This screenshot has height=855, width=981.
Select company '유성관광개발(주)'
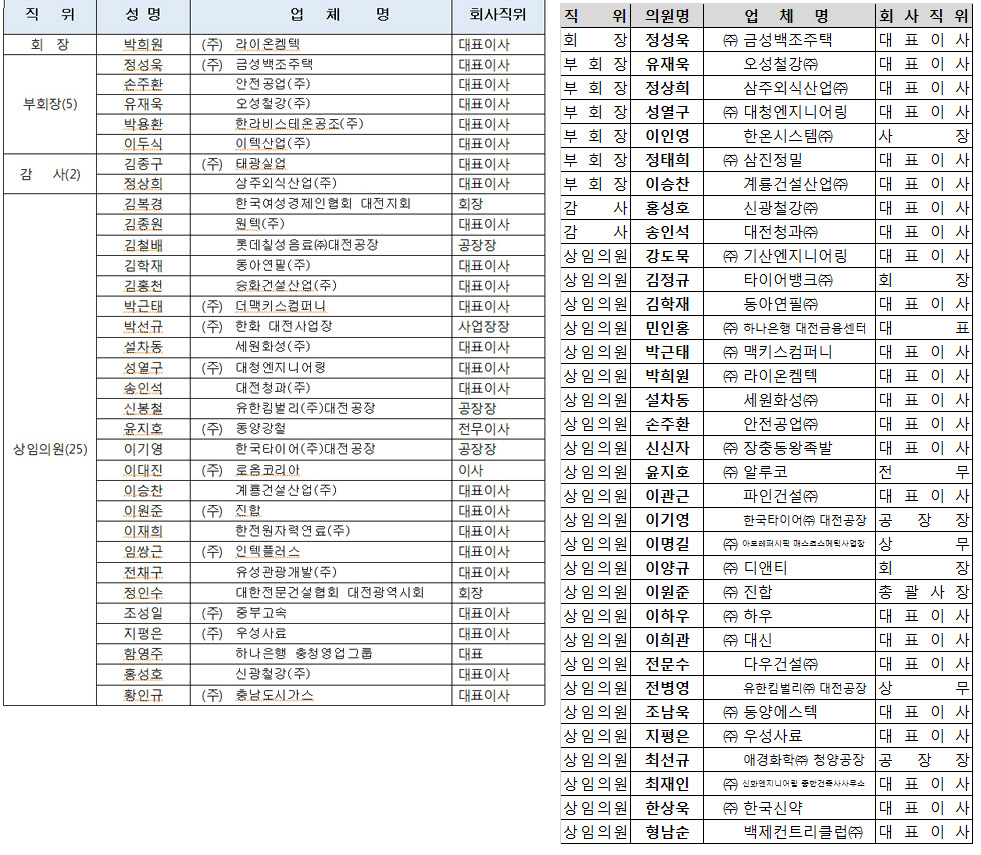click(286, 572)
